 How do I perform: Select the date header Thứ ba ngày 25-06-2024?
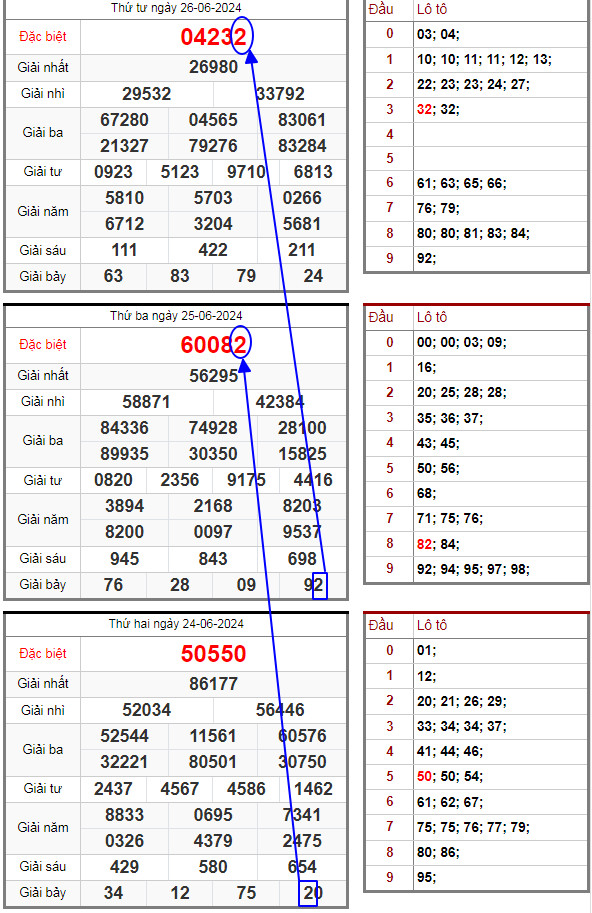point(176,316)
